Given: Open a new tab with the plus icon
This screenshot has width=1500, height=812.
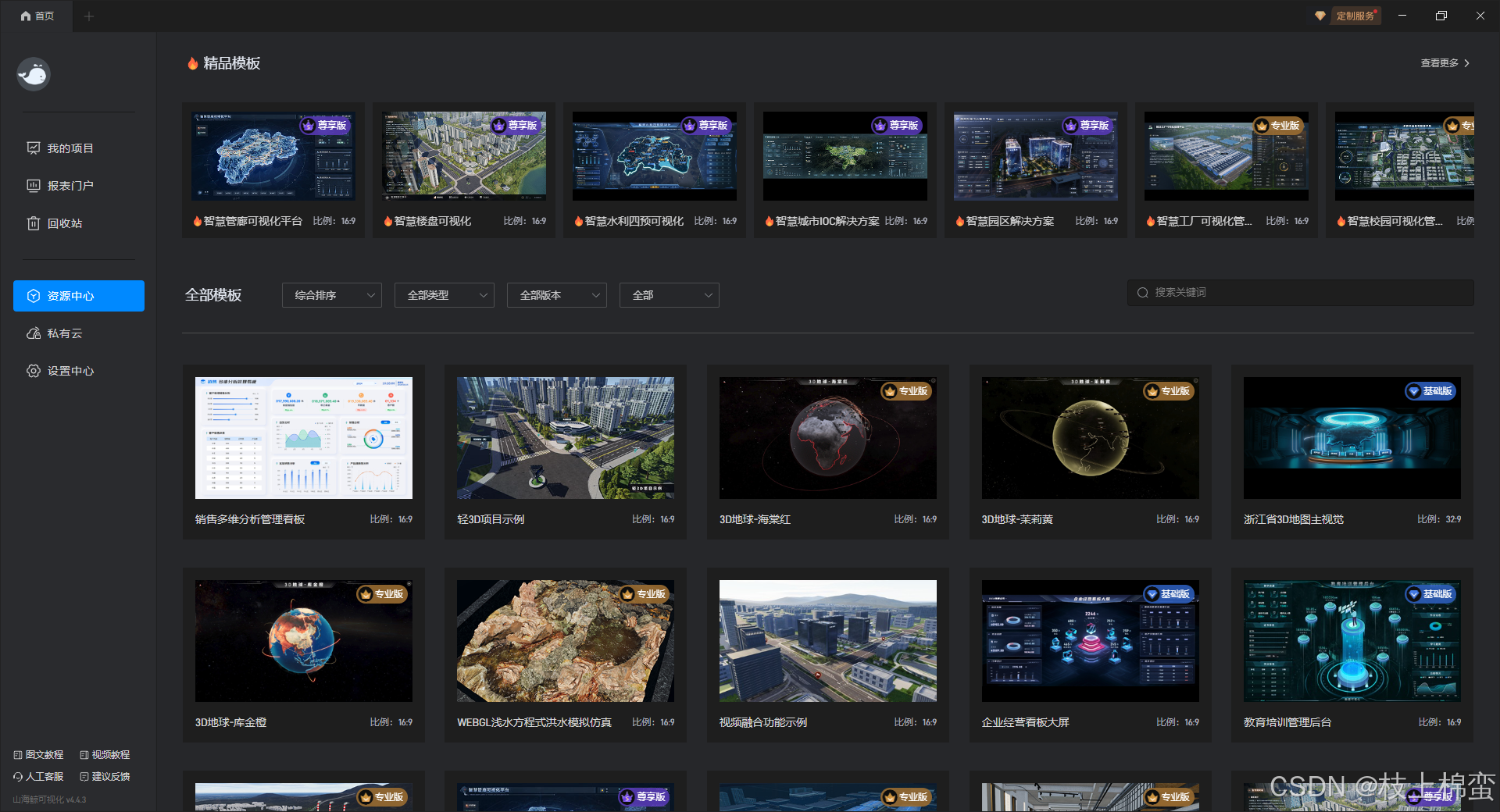Looking at the screenshot, I should 89,16.
